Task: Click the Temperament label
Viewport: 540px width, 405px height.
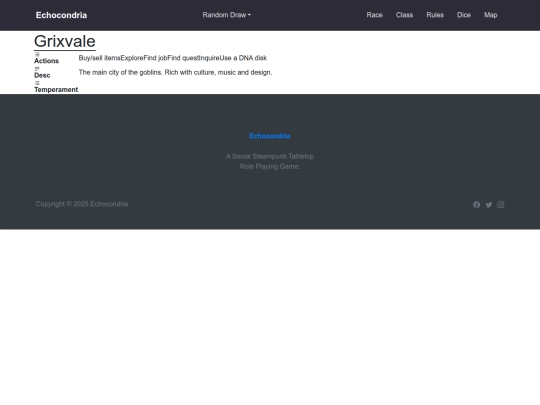Action: [x=56, y=90]
